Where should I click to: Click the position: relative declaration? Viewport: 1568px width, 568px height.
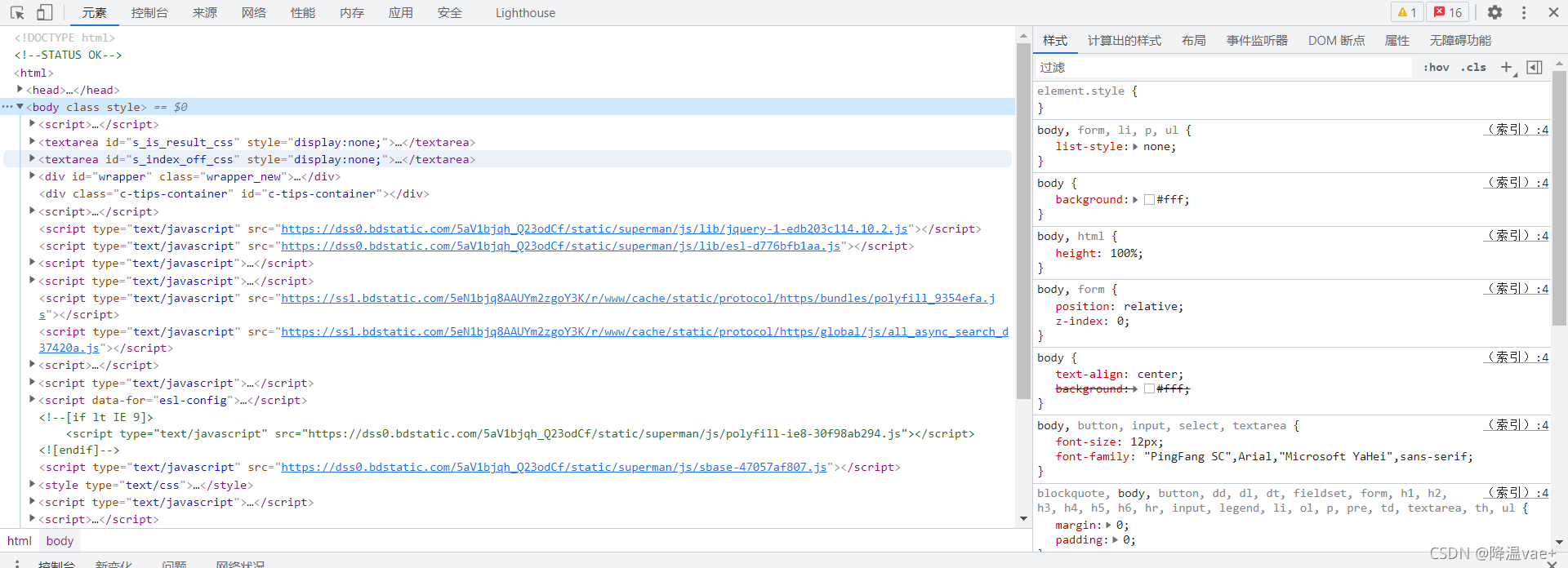[x=1119, y=307]
